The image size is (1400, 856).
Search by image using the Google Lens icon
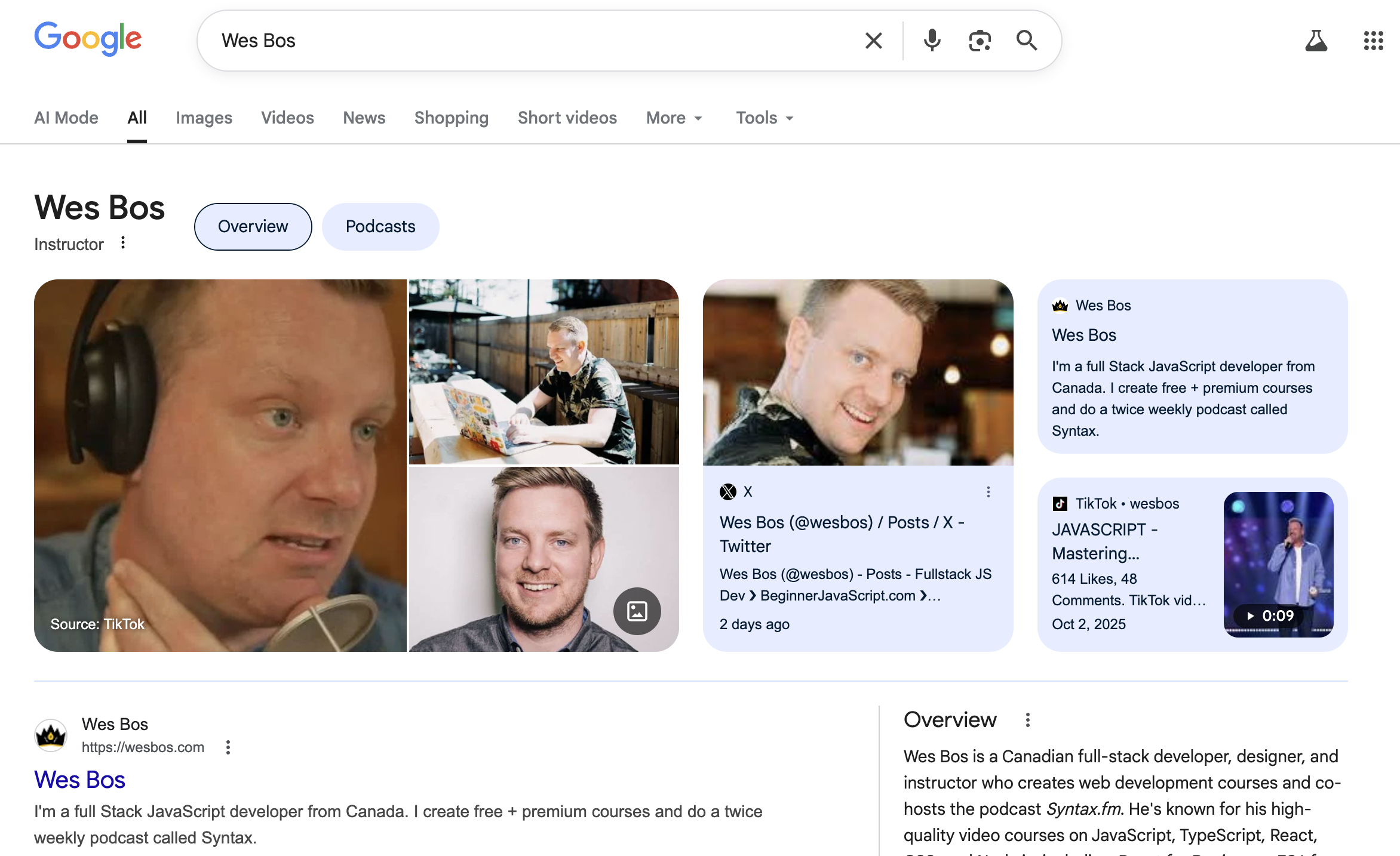pyautogui.click(x=980, y=41)
